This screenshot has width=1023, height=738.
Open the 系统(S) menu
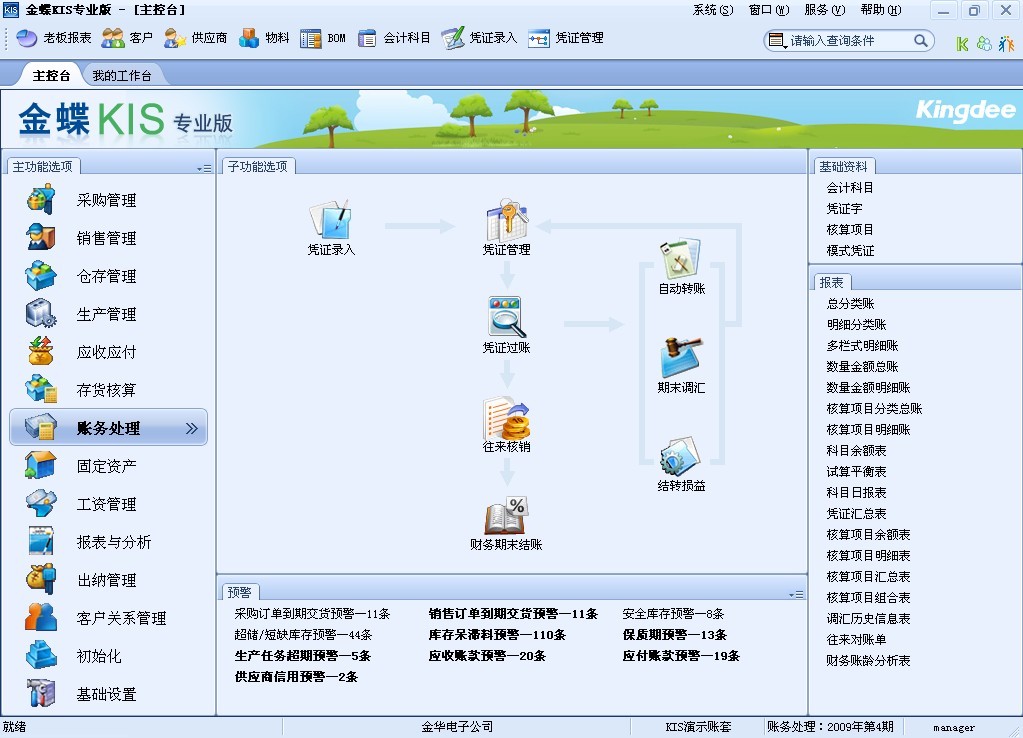click(712, 10)
